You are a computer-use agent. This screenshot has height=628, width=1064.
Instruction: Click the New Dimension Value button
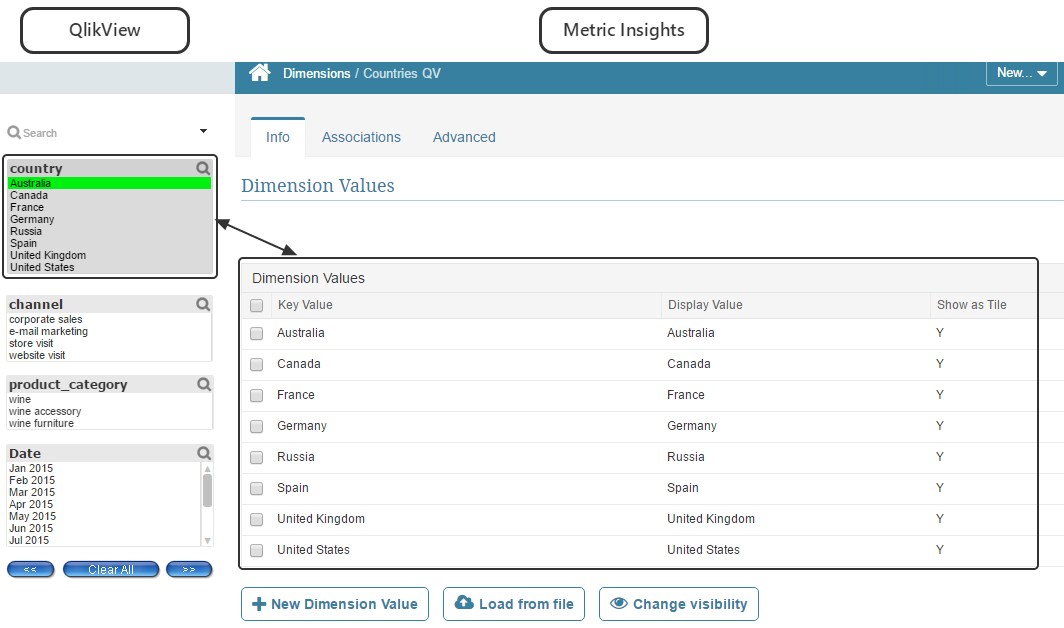pyautogui.click(x=335, y=604)
